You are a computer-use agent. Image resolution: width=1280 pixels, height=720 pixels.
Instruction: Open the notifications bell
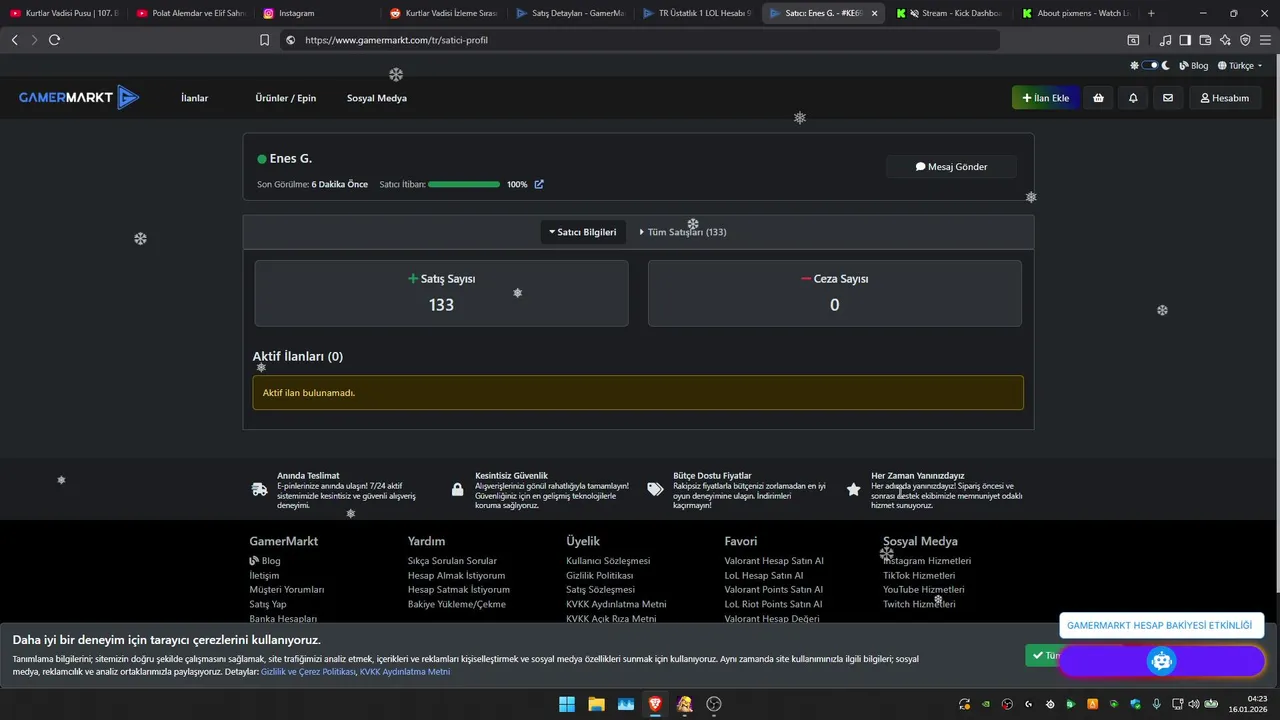tap(1133, 98)
